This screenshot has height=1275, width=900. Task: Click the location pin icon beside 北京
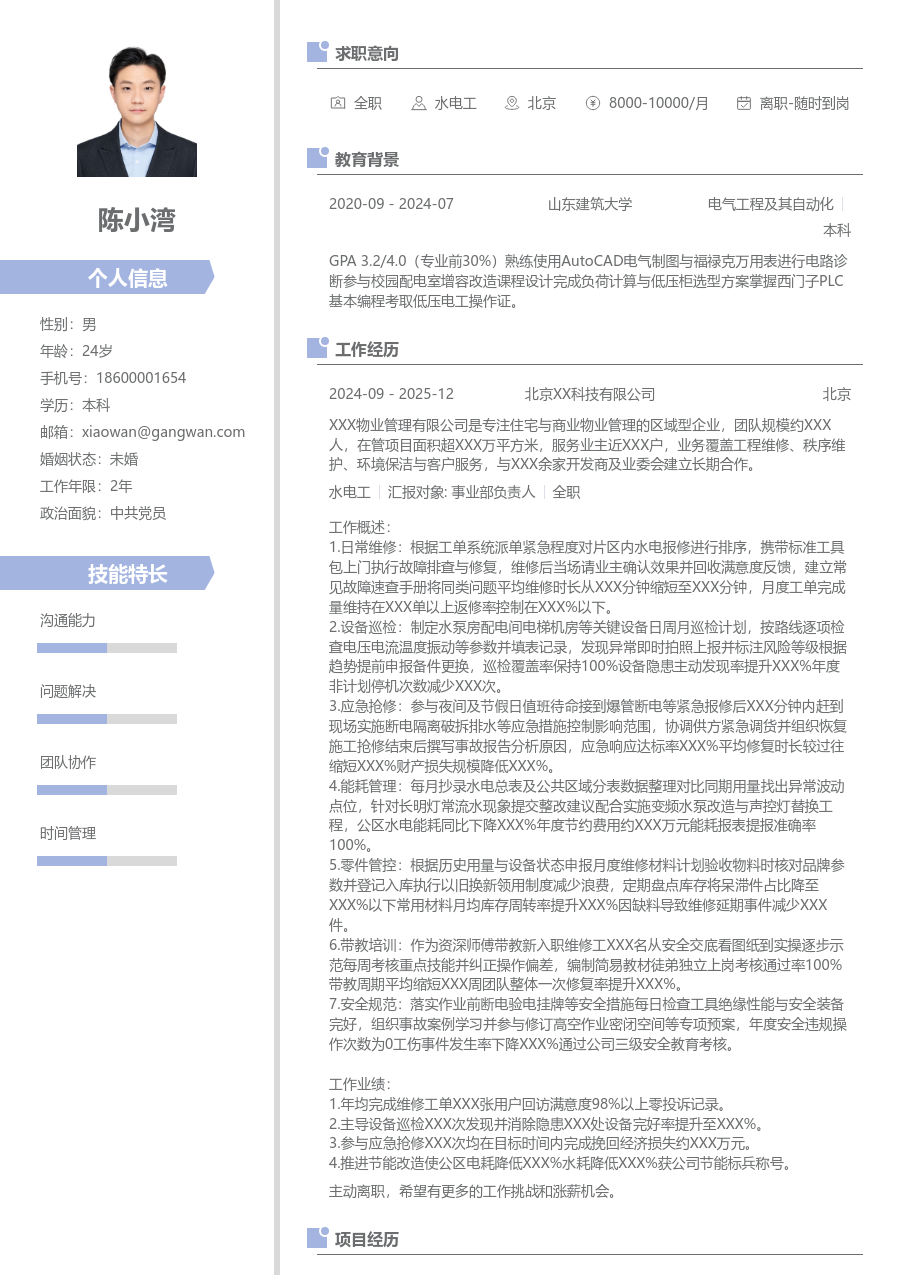(x=512, y=103)
